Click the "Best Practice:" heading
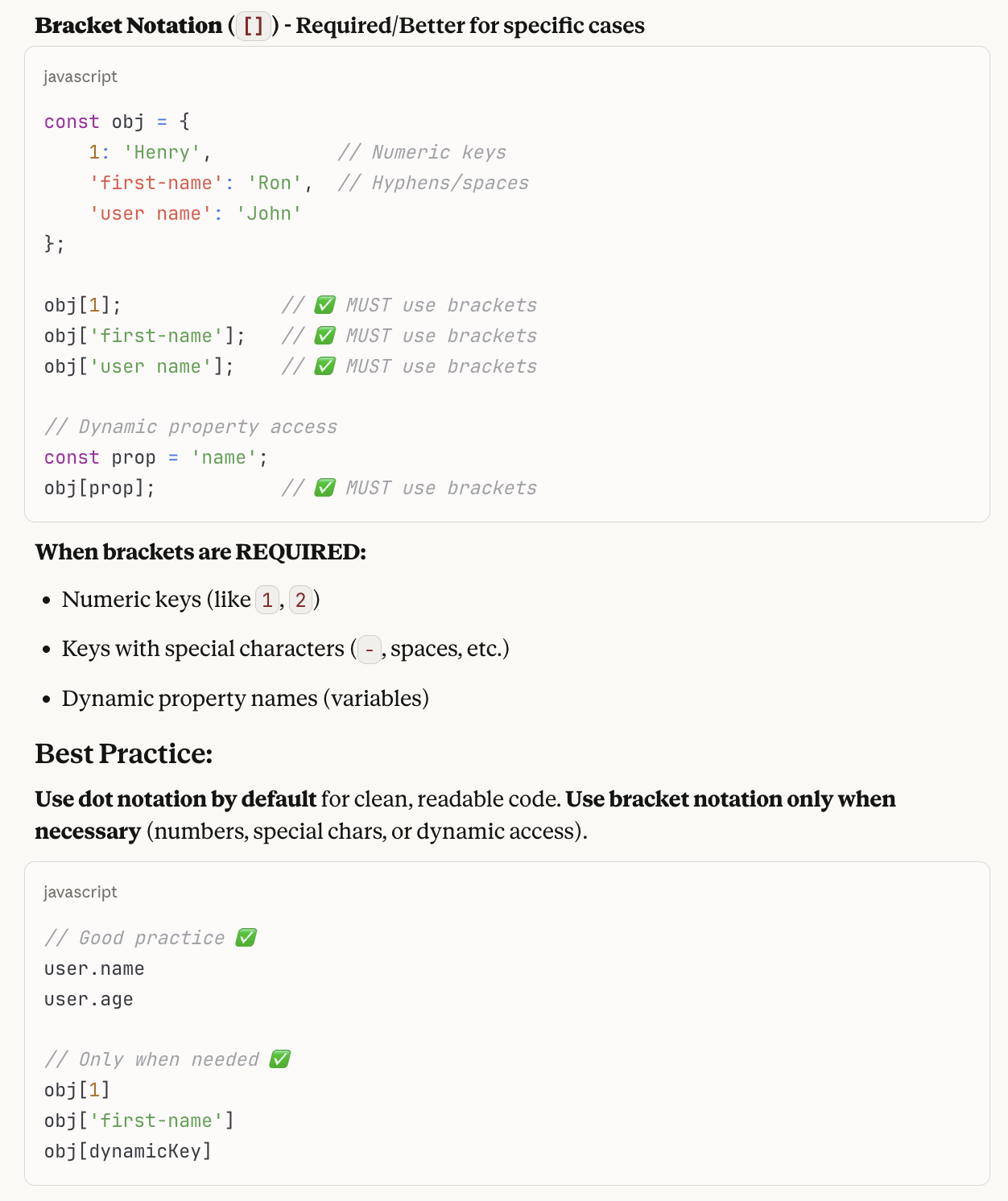This screenshot has height=1201, width=1008. 124,753
